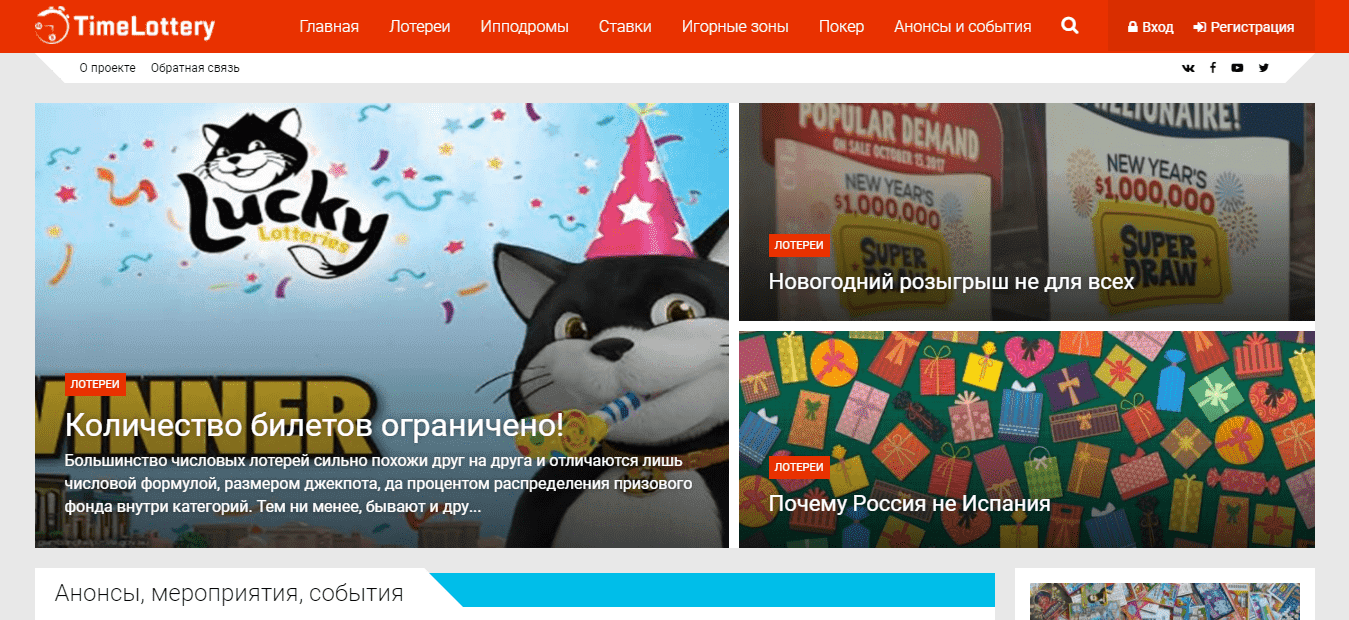The width and height of the screenshot is (1349, 620).
Task: Open the article Новогодний розыгрыш не для всех
Action: point(951,281)
